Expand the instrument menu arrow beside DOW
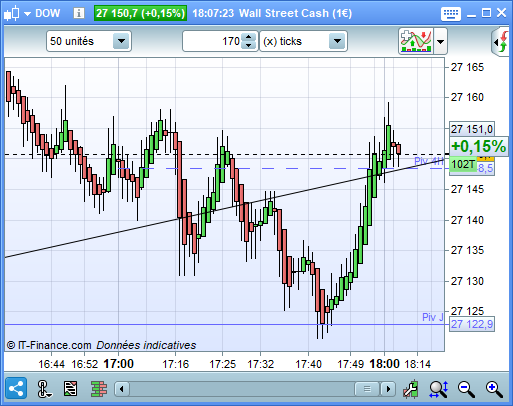The height and width of the screenshot is (406, 513). [27, 14]
